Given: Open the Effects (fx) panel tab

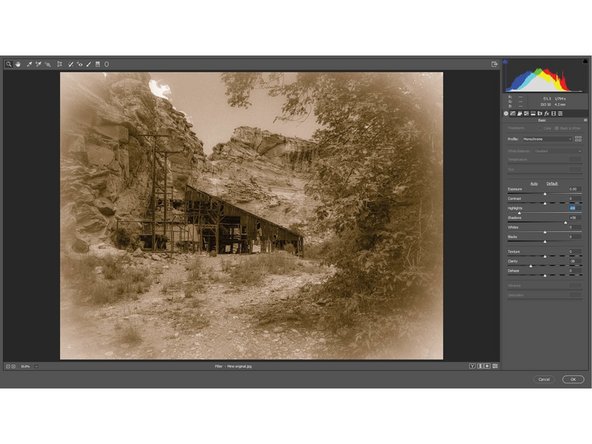Looking at the screenshot, I should click(547, 113).
